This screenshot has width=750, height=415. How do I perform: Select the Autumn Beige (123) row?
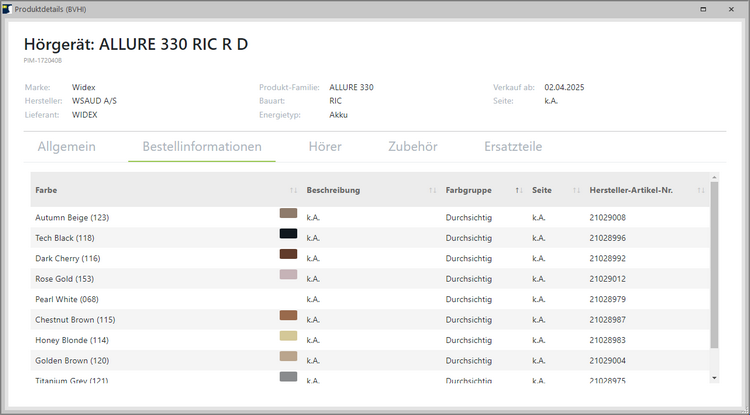(x=370, y=218)
